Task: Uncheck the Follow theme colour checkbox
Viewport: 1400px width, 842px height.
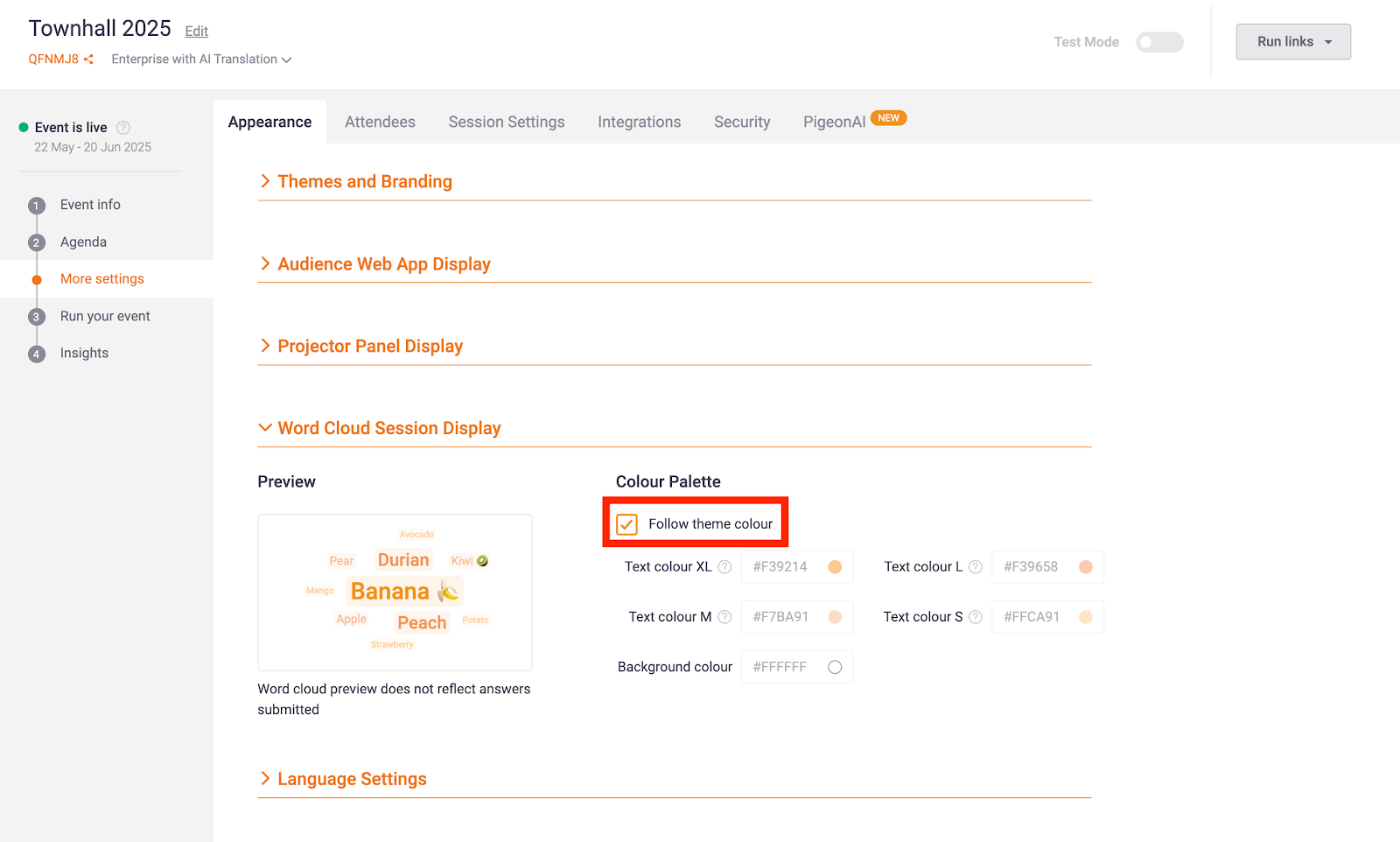Action: click(x=626, y=524)
